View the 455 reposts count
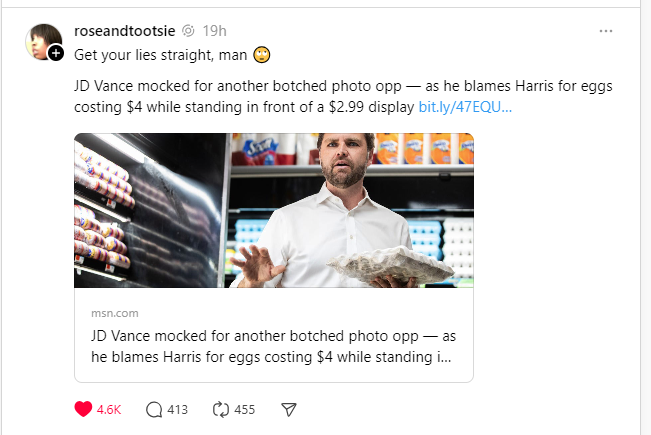Screen dimensions: 651x435 tap(244, 409)
